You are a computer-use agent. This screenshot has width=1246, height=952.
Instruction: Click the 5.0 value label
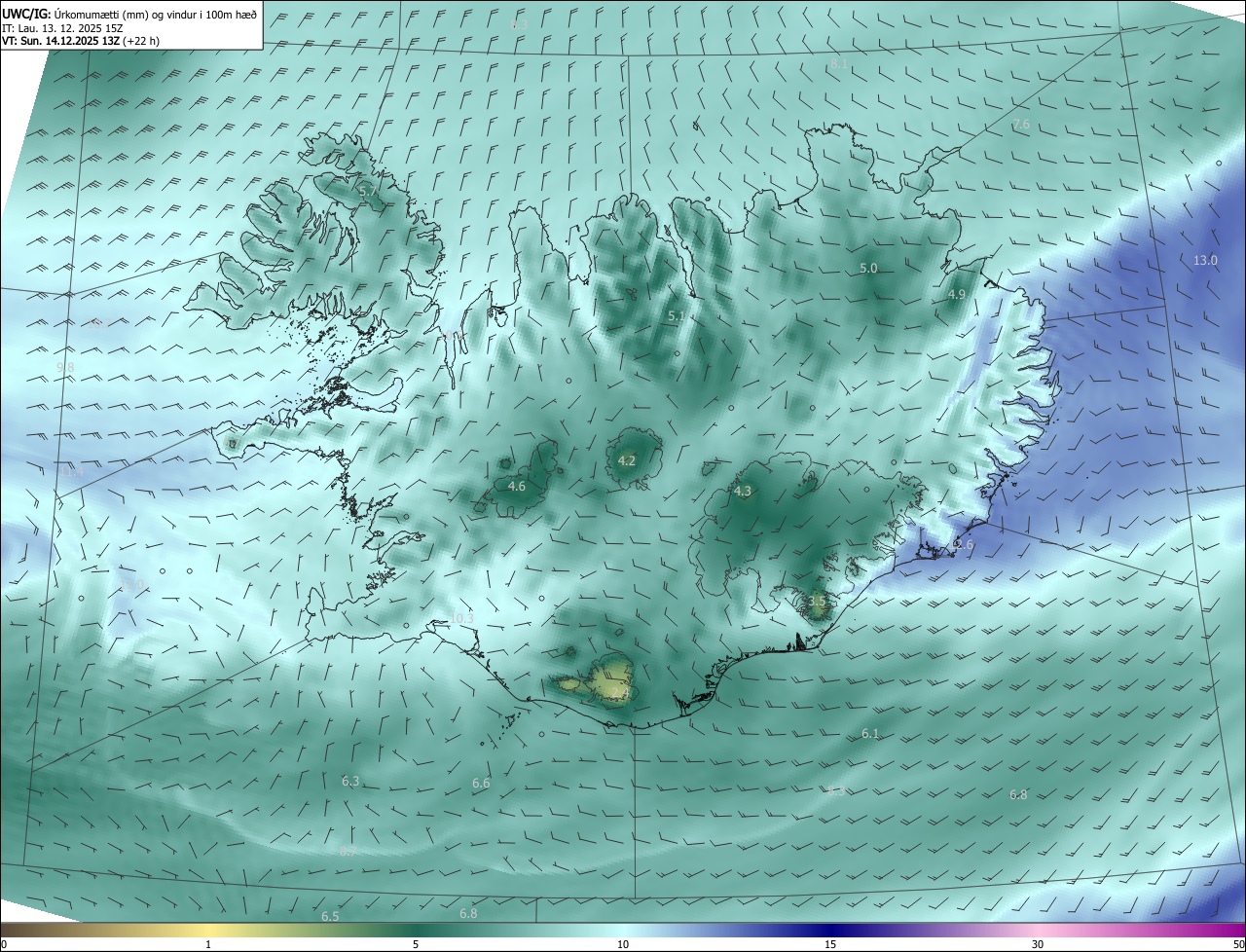click(868, 268)
